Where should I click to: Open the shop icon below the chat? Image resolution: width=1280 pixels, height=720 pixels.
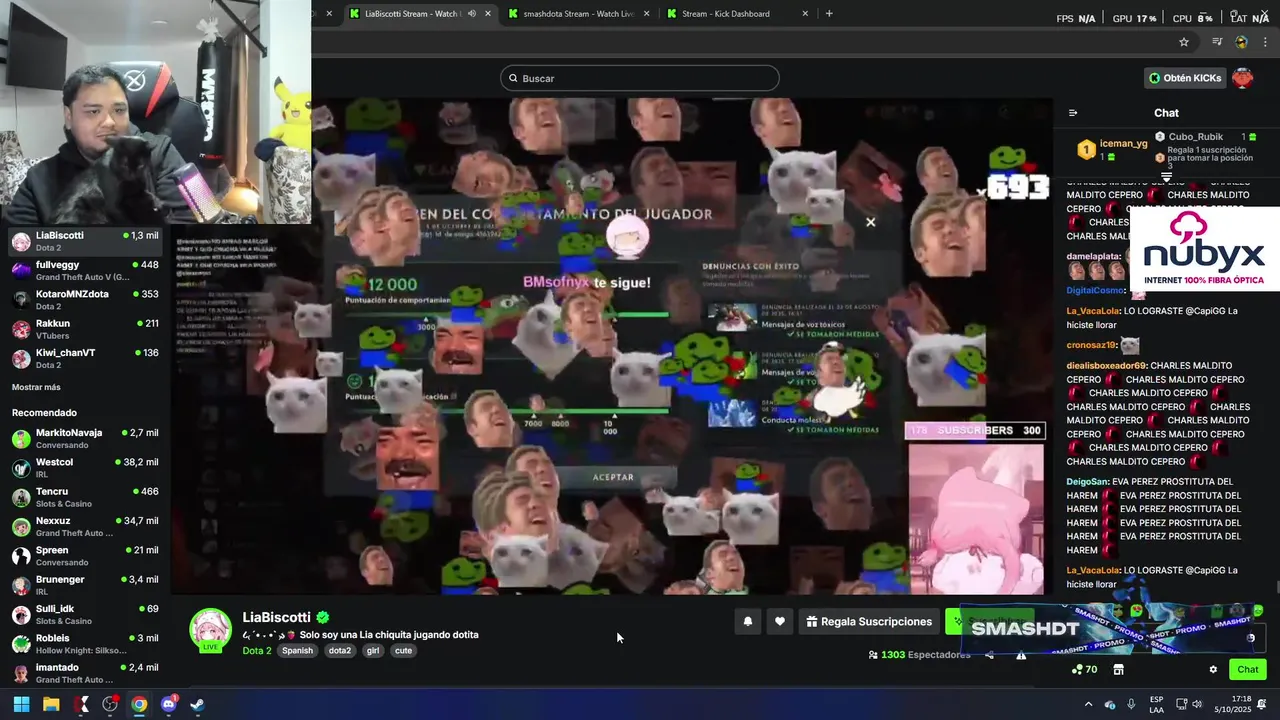(1119, 670)
